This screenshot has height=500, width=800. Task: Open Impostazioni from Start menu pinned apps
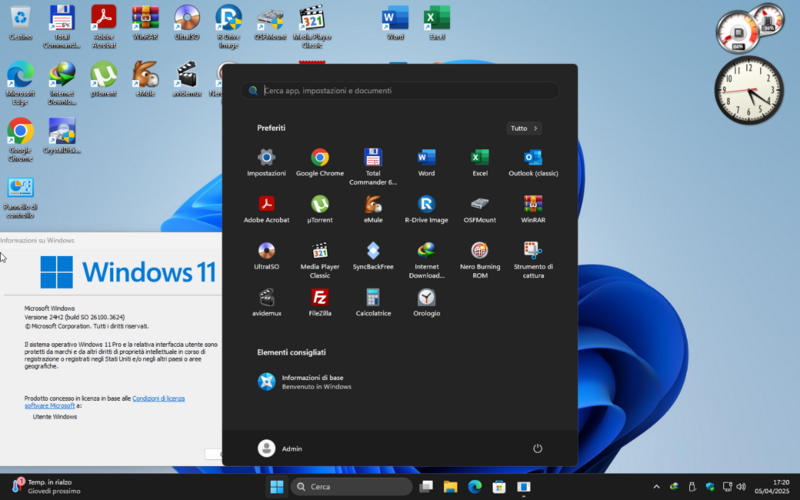tap(266, 162)
